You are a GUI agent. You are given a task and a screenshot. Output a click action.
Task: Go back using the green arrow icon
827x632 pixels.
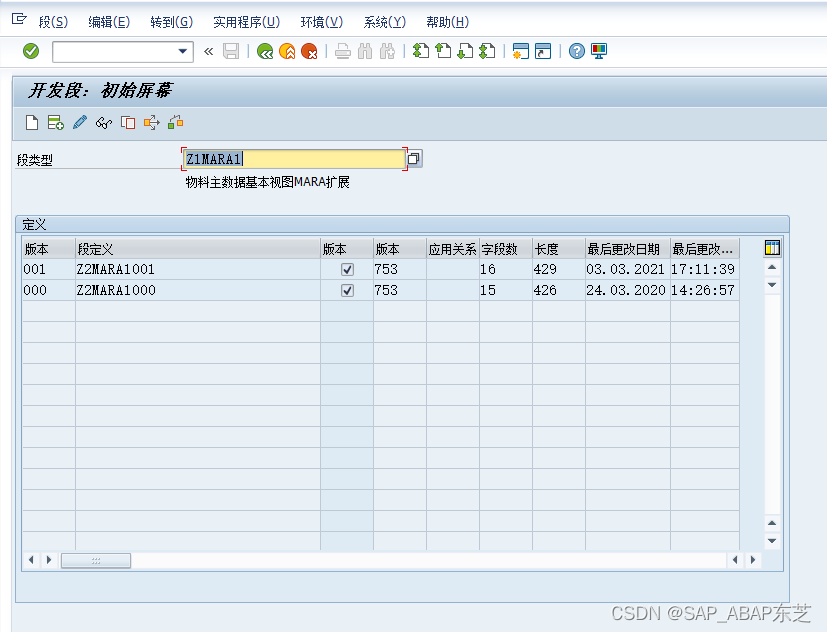264,51
